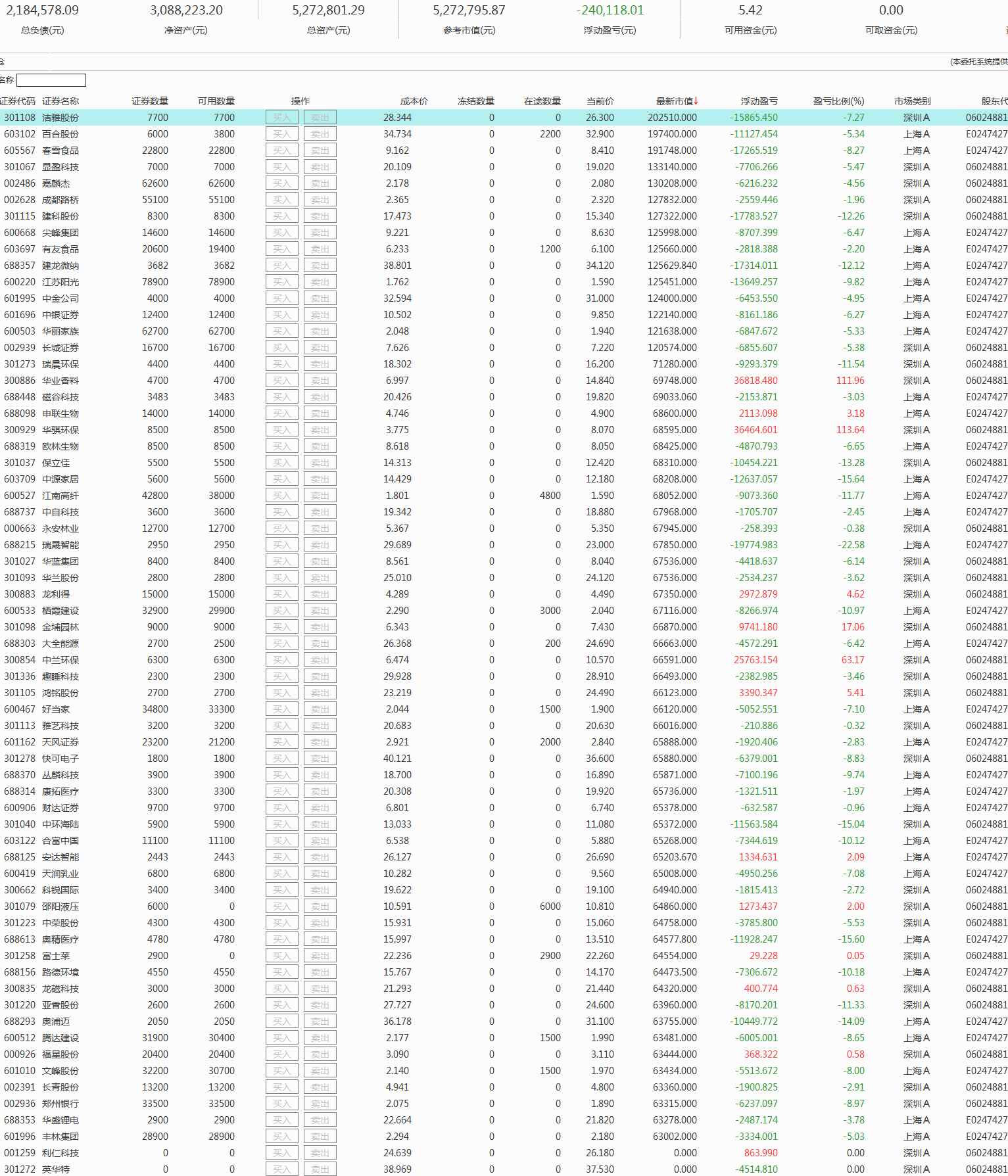Sort by the 可用数量 column header
1008x1176 pixels.
pyautogui.click(x=216, y=101)
